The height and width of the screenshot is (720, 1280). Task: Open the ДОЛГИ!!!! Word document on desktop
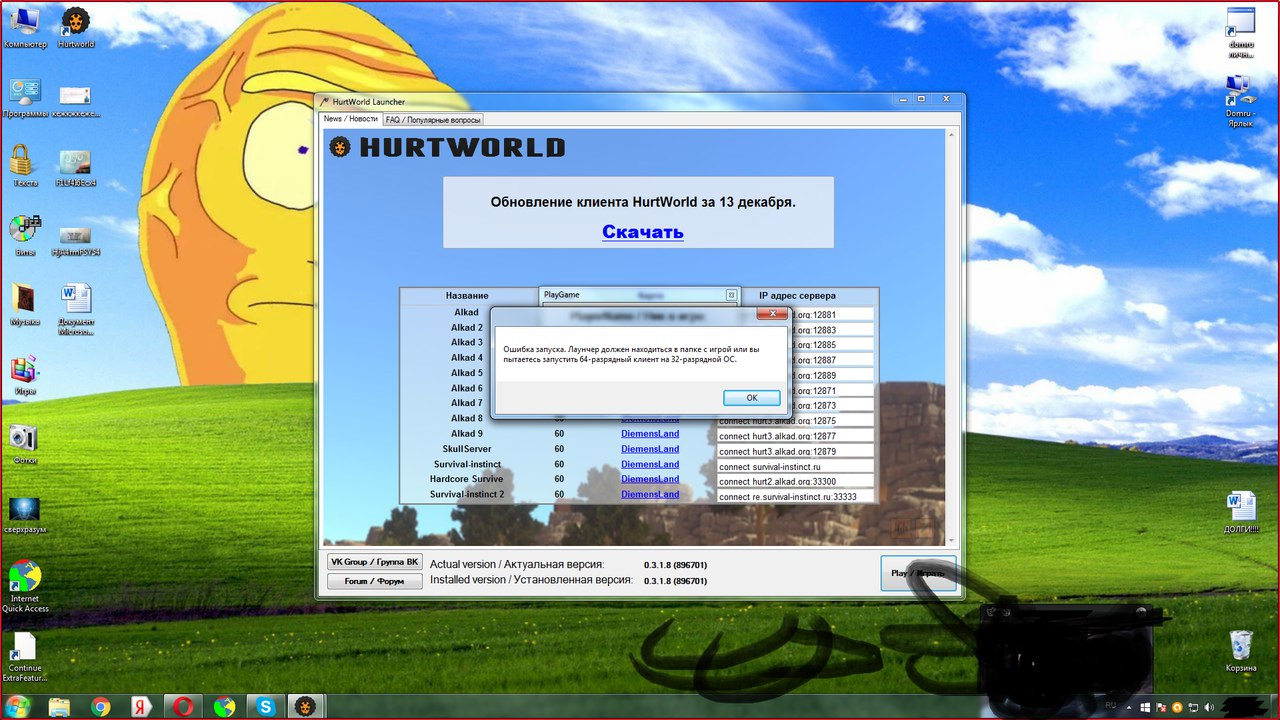(1241, 513)
